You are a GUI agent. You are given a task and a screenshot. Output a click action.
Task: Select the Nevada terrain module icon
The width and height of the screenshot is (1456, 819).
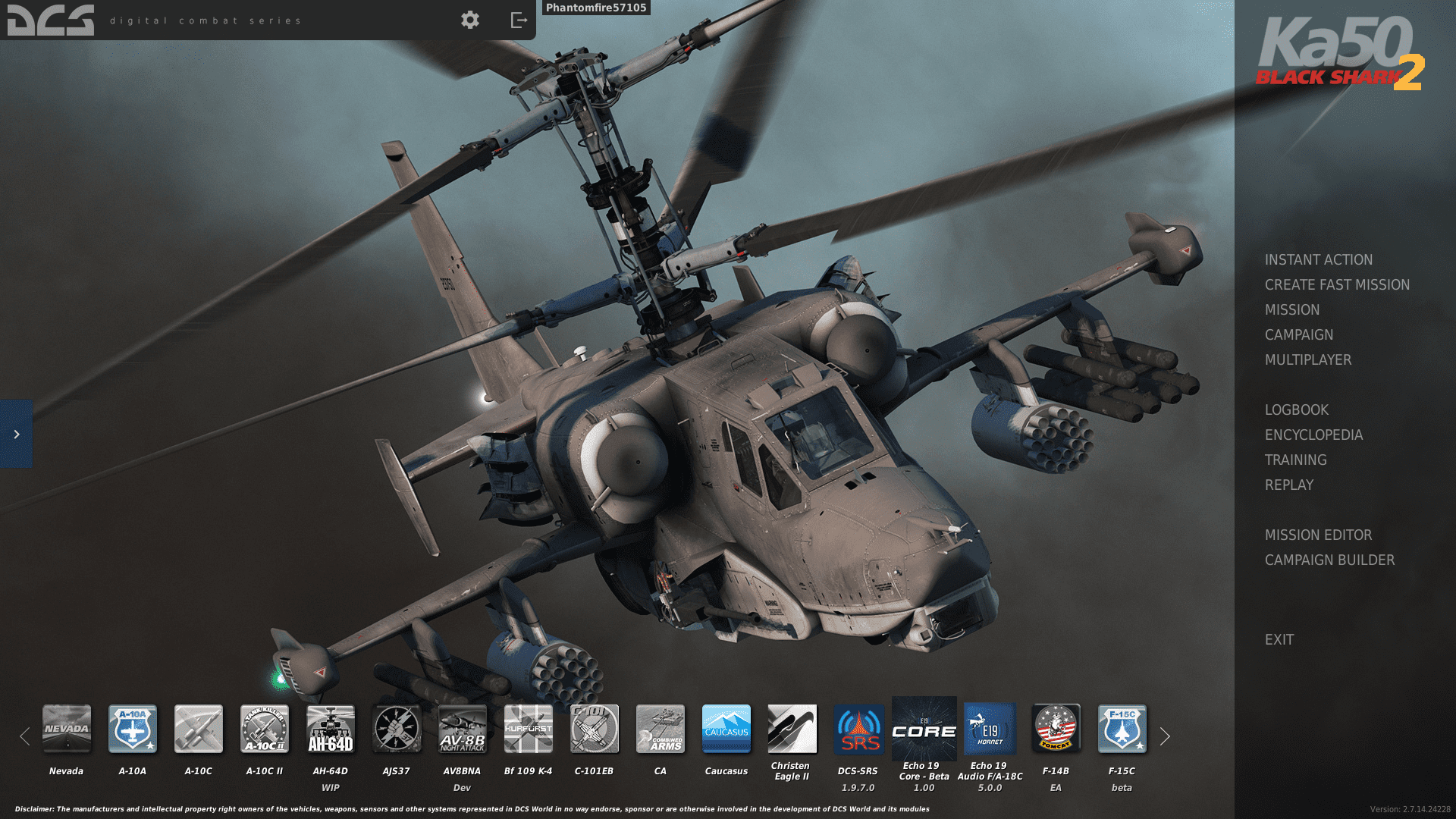point(67,729)
